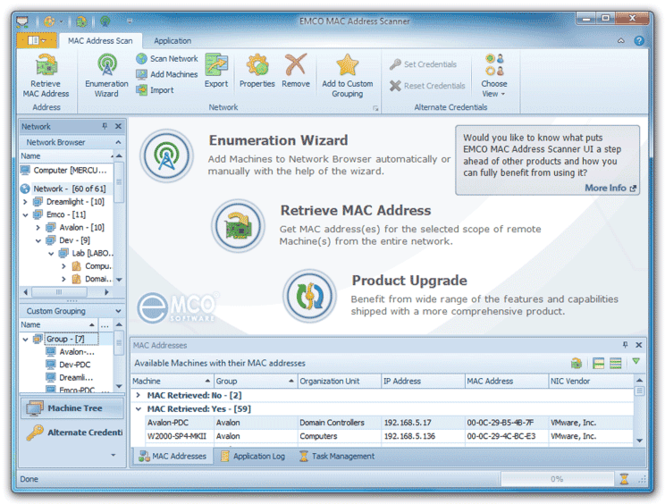Switch to the Application ribbon tab

[172, 41]
